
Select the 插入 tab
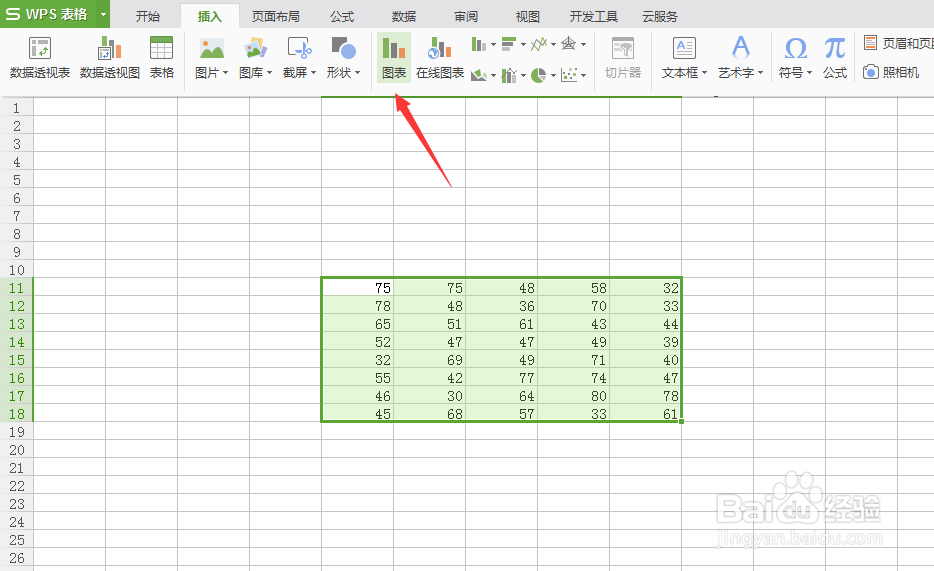210,17
